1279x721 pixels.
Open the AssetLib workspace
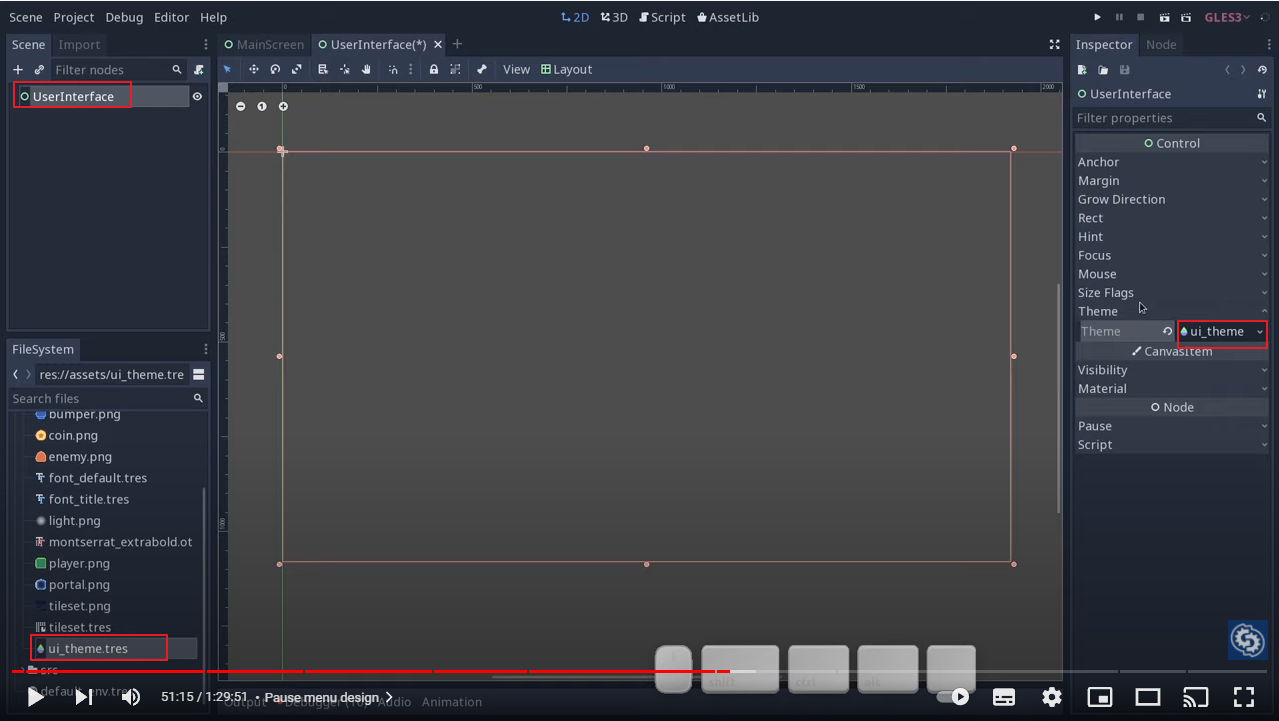(728, 17)
